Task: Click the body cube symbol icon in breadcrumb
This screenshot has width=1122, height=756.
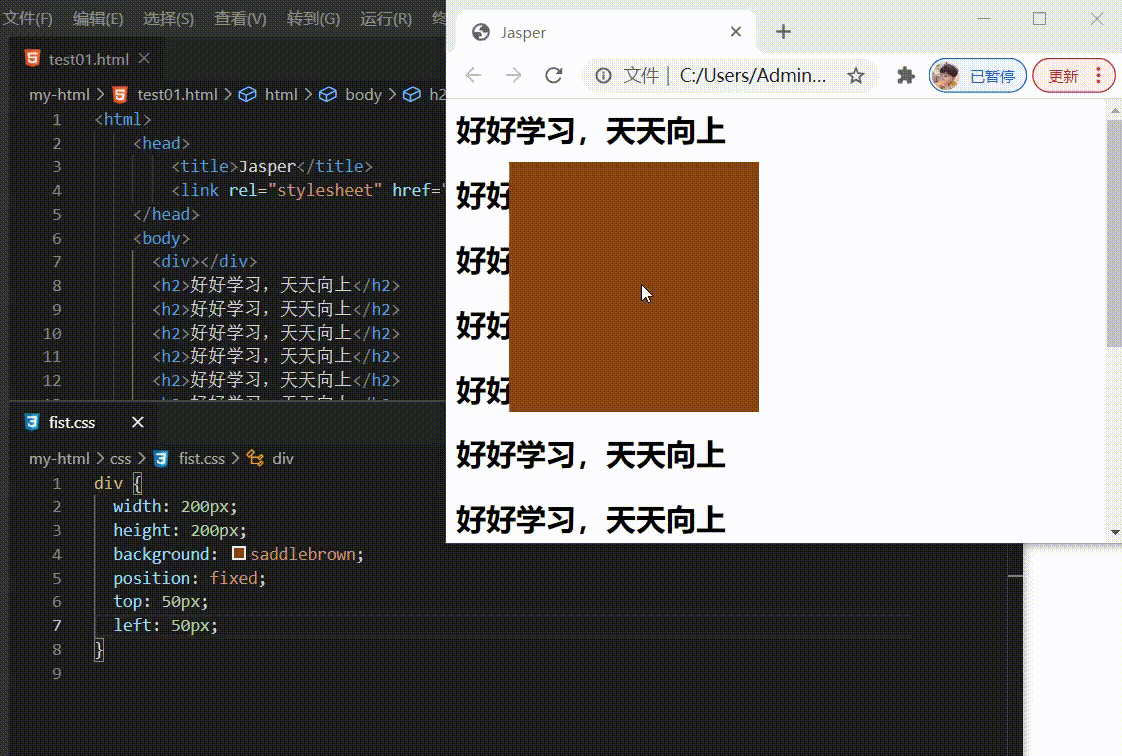Action: [x=328, y=94]
